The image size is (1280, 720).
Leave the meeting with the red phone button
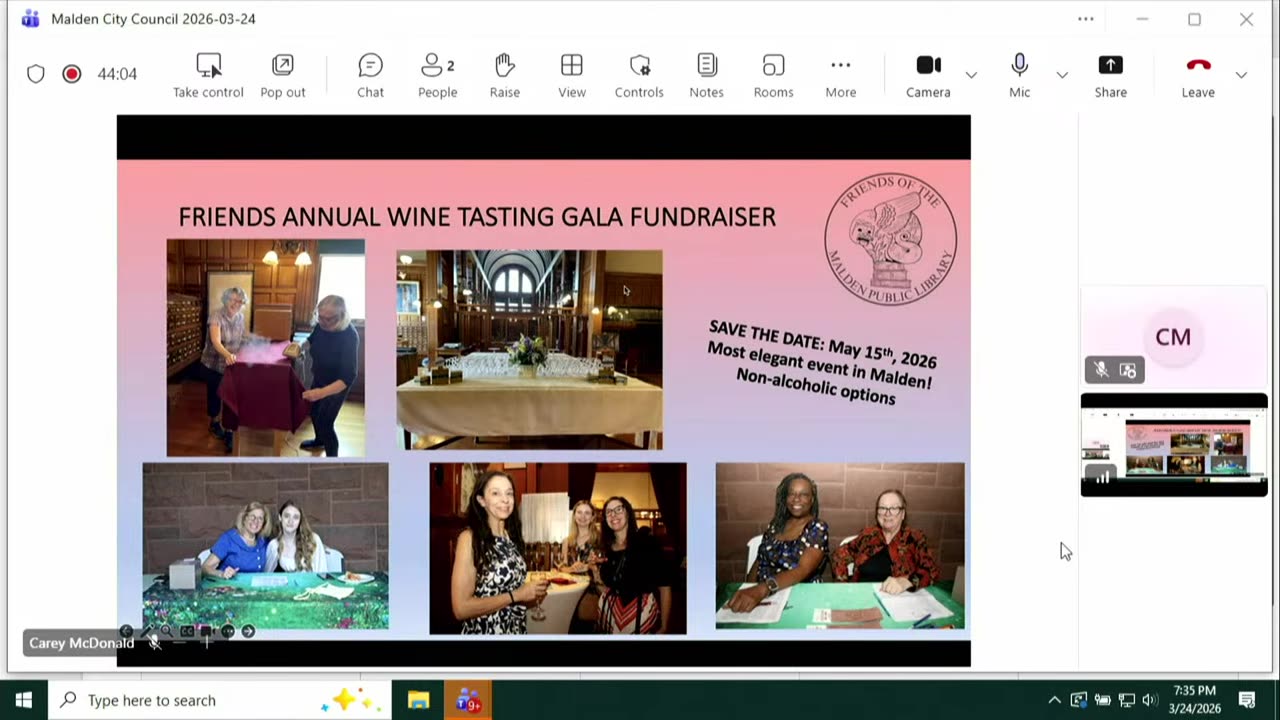[x=1198, y=76]
